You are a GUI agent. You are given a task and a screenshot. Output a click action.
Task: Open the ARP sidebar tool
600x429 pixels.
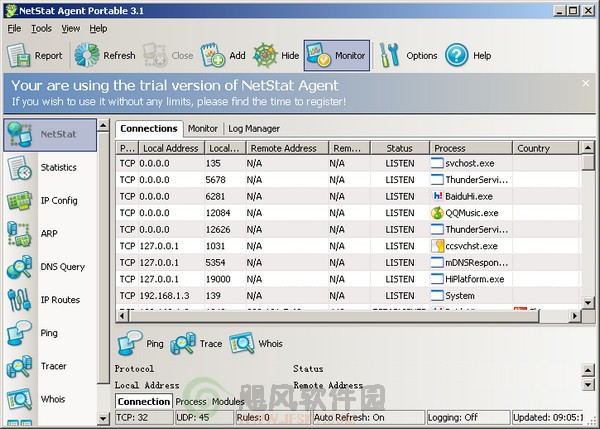pyautogui.click(x=50, y=233)
